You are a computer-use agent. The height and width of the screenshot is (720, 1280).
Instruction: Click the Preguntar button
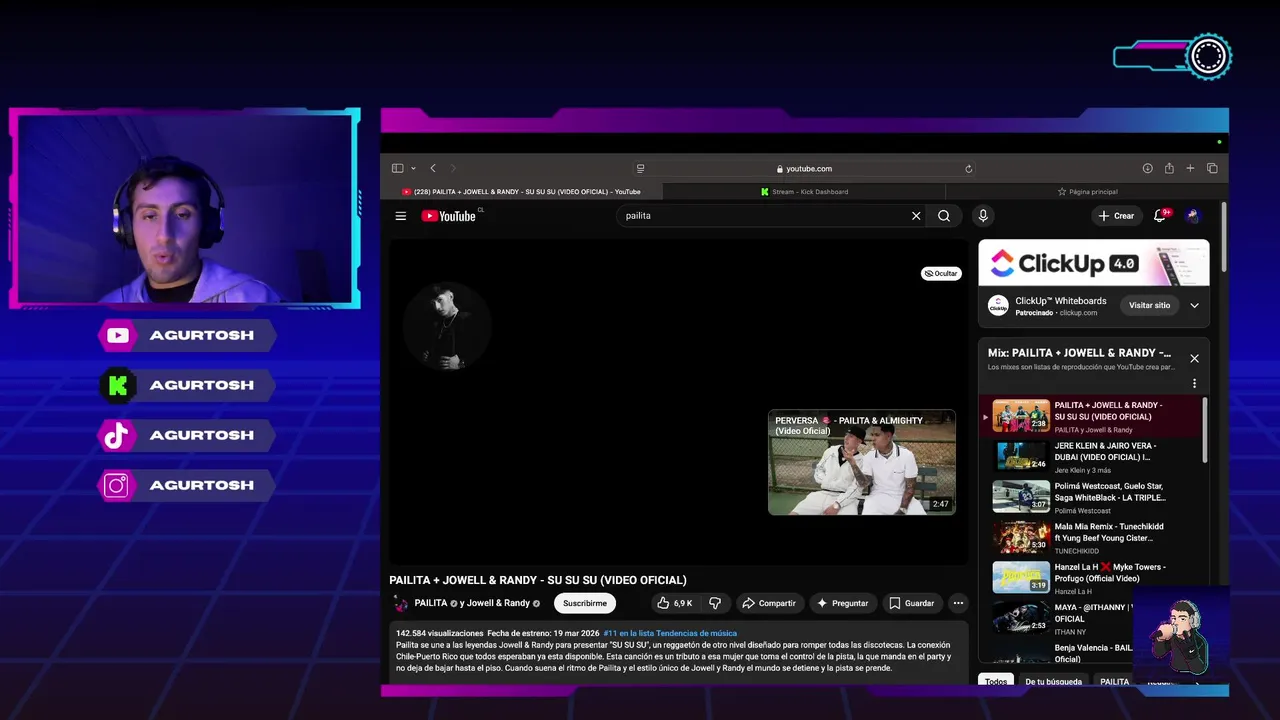coord(843,603)
